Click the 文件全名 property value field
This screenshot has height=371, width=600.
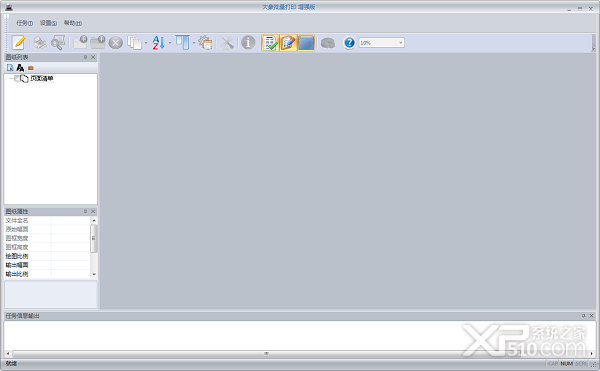70,220
